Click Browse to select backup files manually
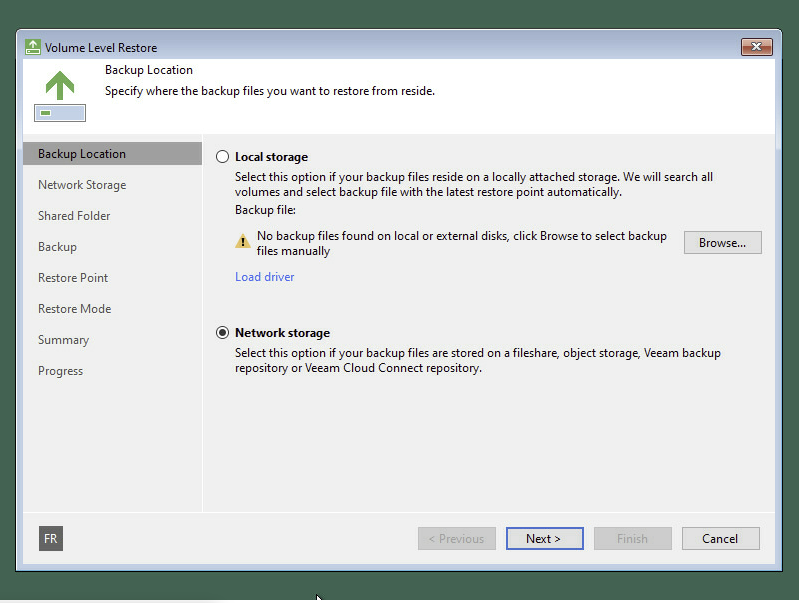 [722, 242]
